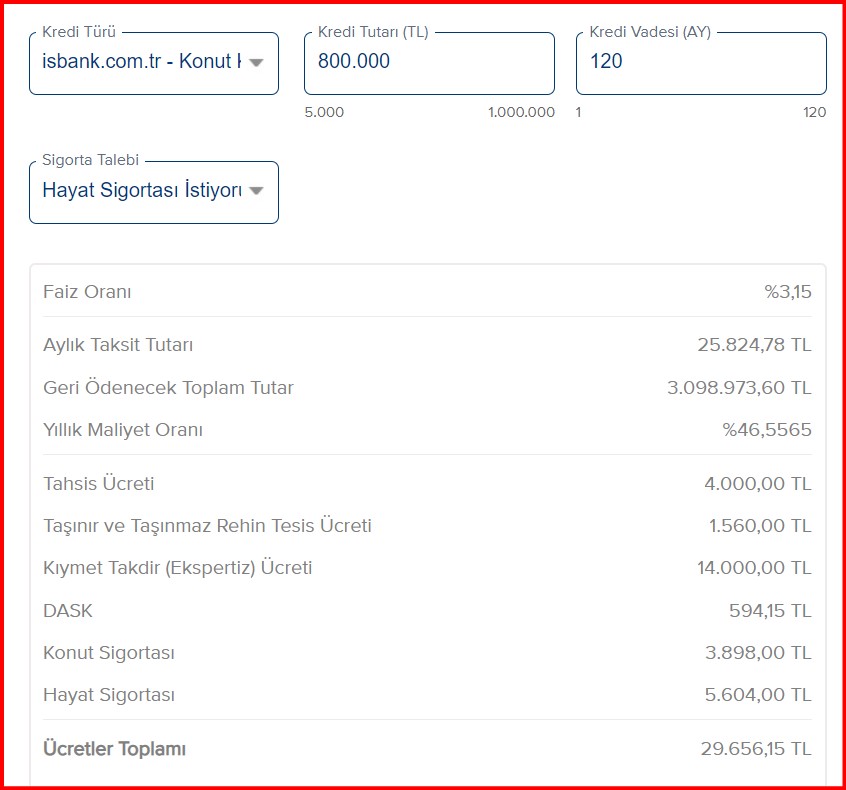Click the 5.000 minimum amount label
The width and height of the screenshot is (846, 790).
tap(324, 112)
